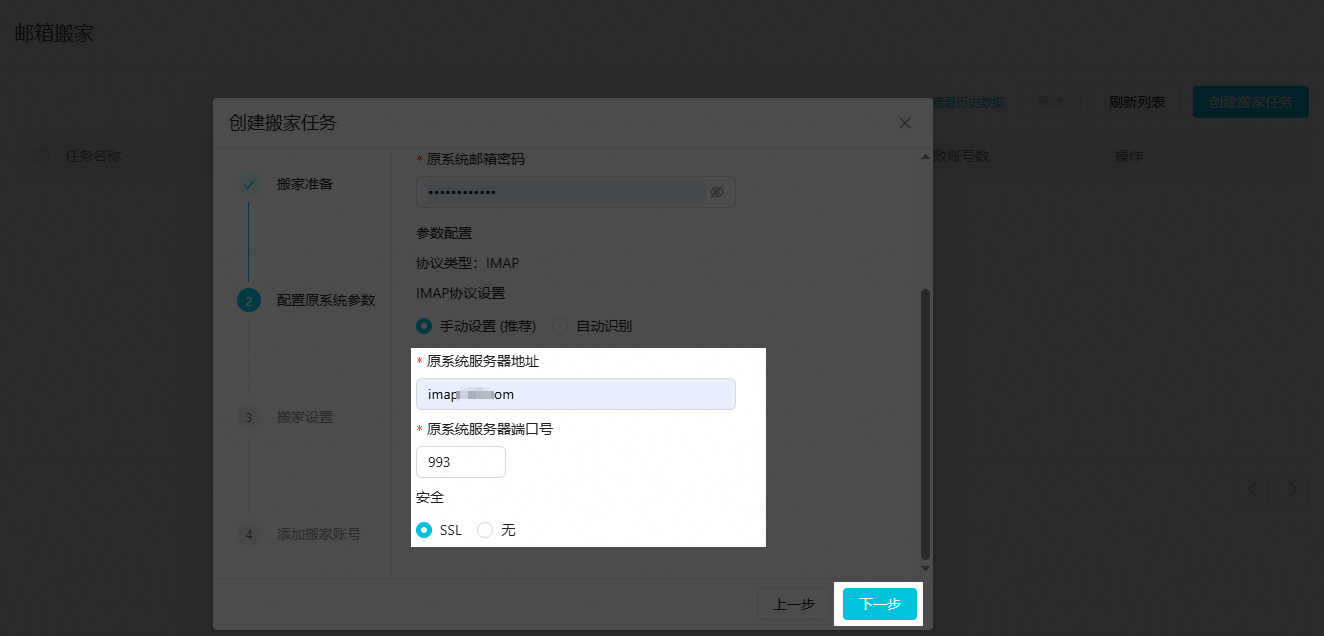Toggle password visibility eye icon

pos(716,192)
